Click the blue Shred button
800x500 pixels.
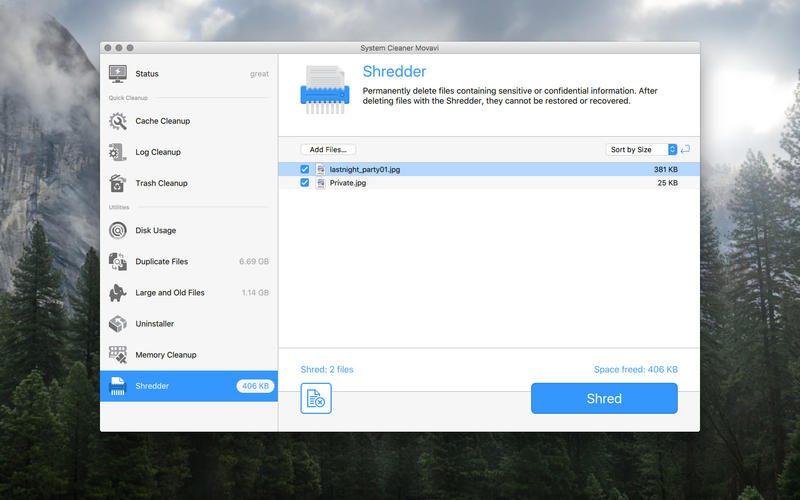point(604,398)
